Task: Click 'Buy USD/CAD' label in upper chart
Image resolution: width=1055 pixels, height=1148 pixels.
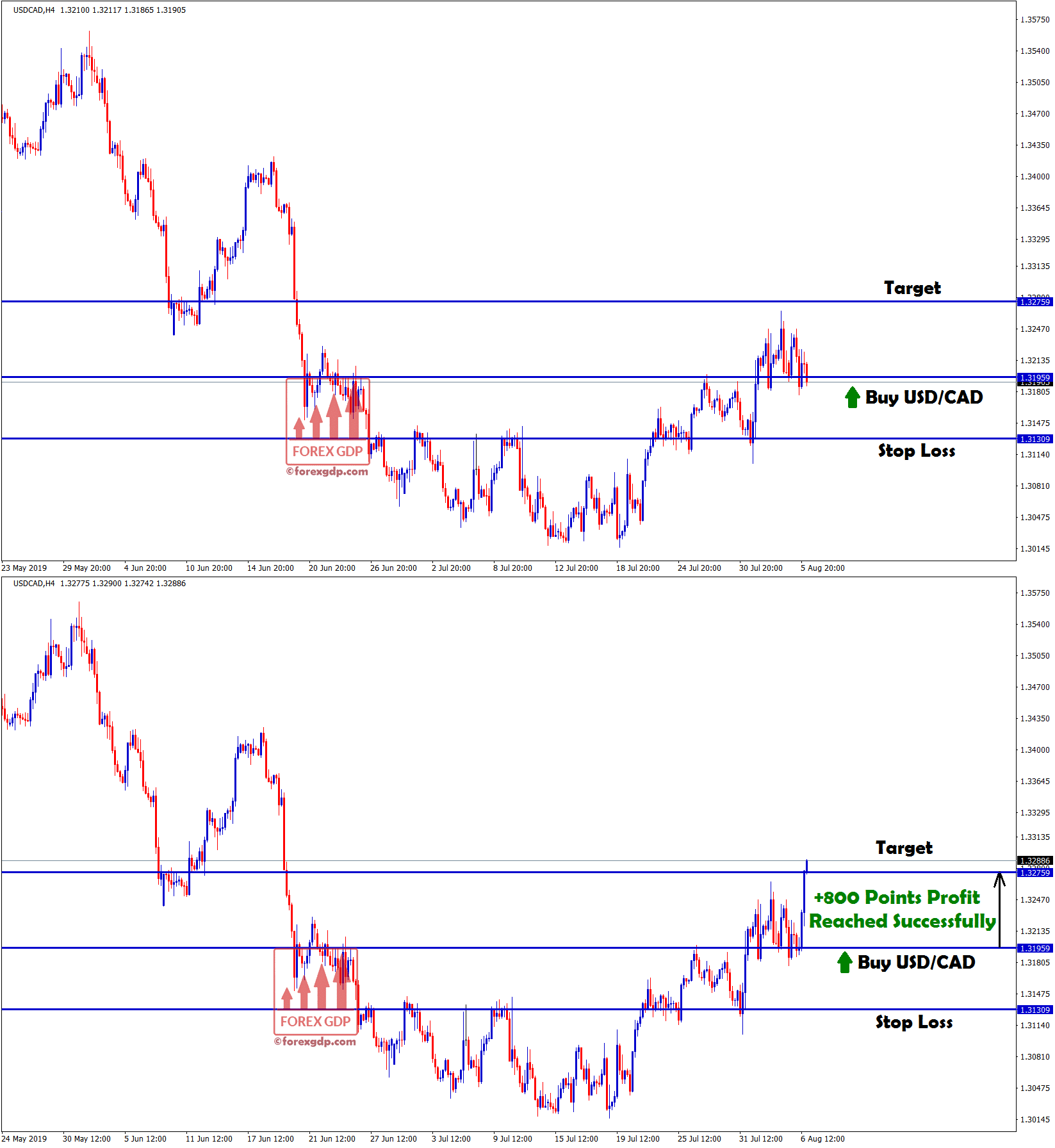Action: tap(924, 397)
